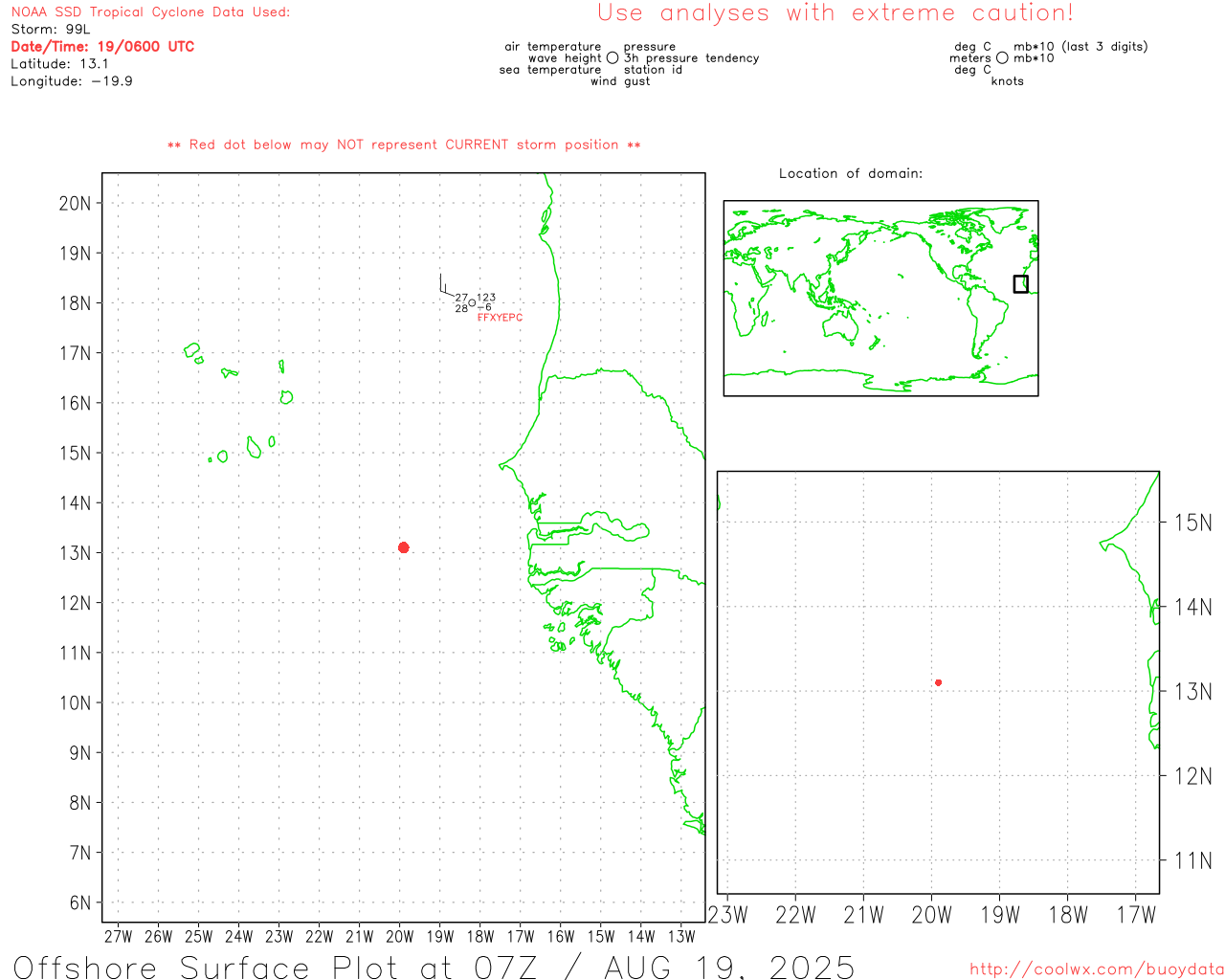Viewport: 1225px width, 980px height.
Task: Click the world location thumbnail map
Action: pos(880,299)
